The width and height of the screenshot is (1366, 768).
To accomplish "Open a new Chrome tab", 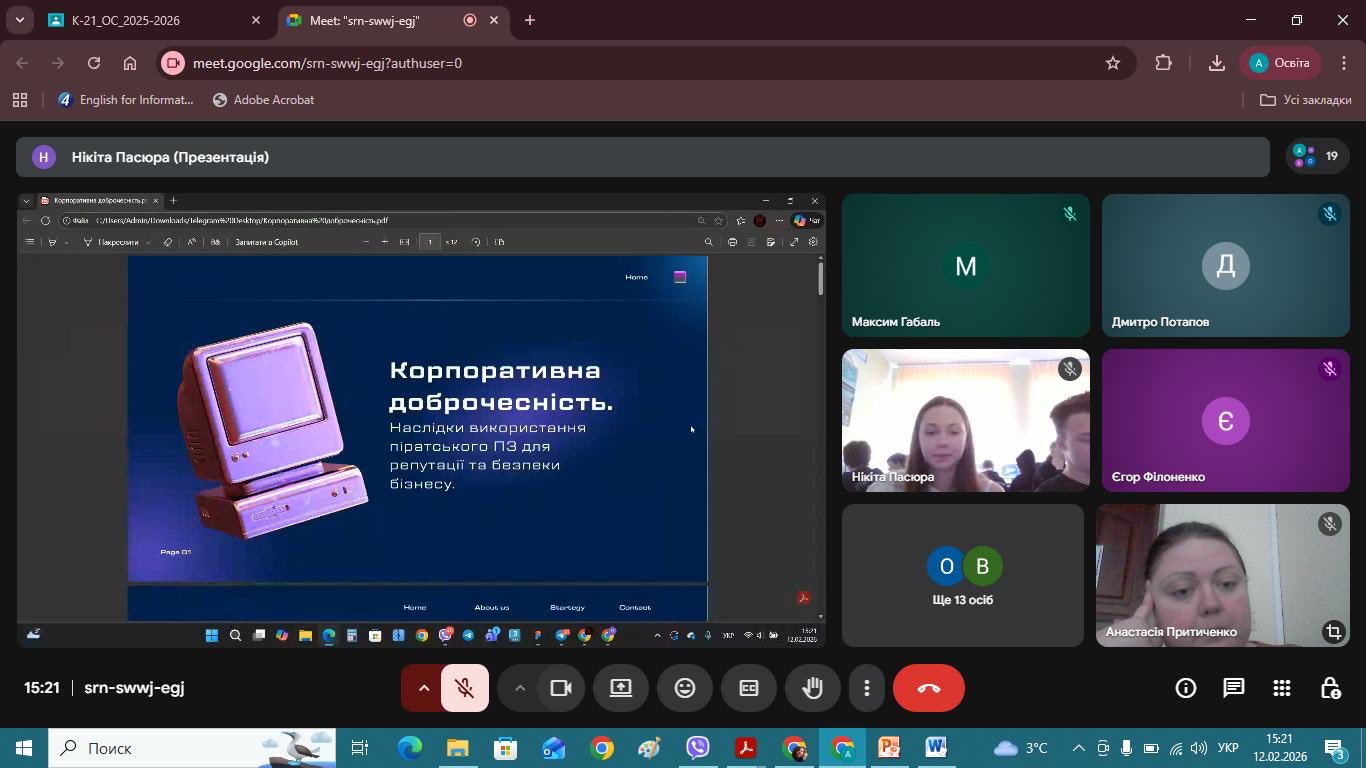I will point(530,20).
